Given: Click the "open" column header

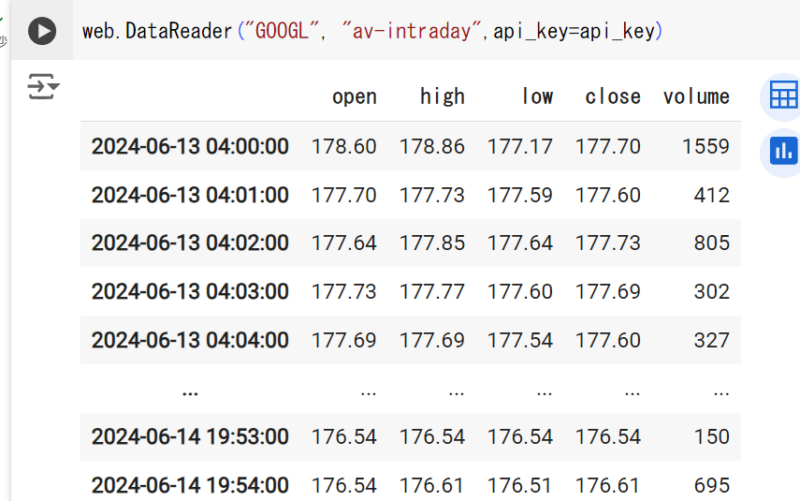Looking at the screenshot, I should click(354, 97).
